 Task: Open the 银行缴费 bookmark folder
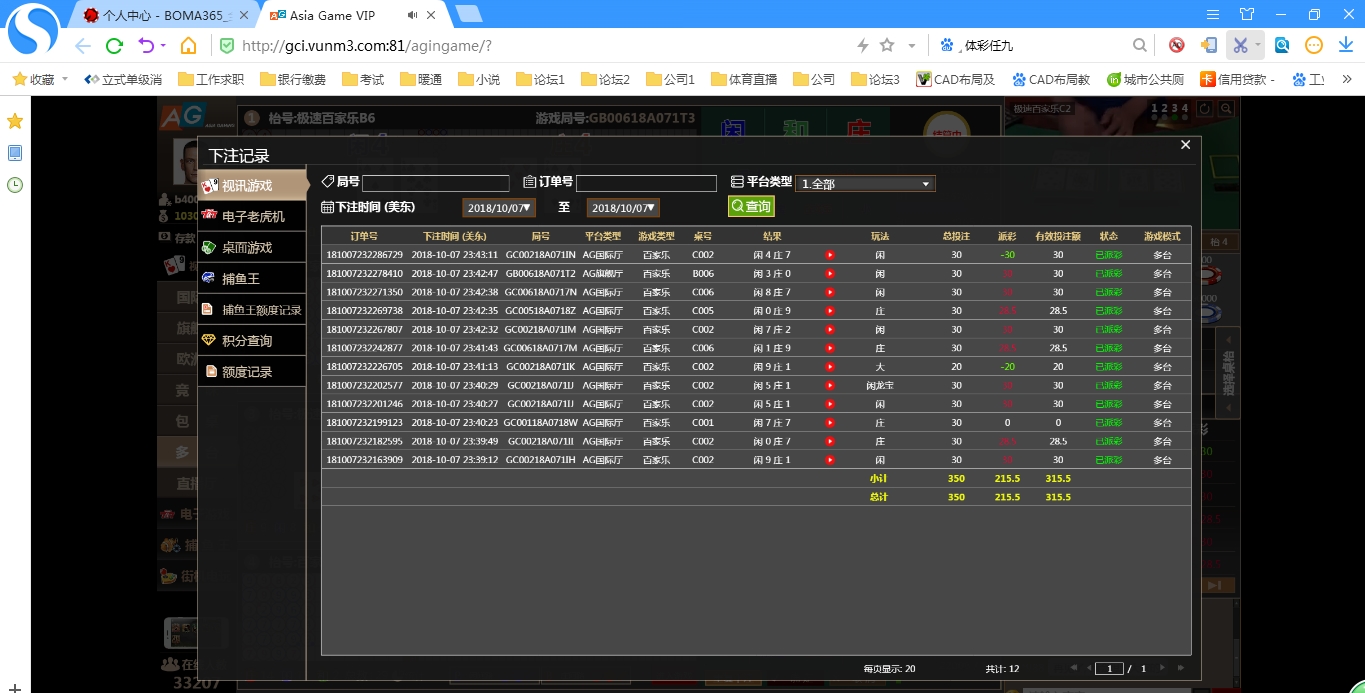(x=292, y=79)
